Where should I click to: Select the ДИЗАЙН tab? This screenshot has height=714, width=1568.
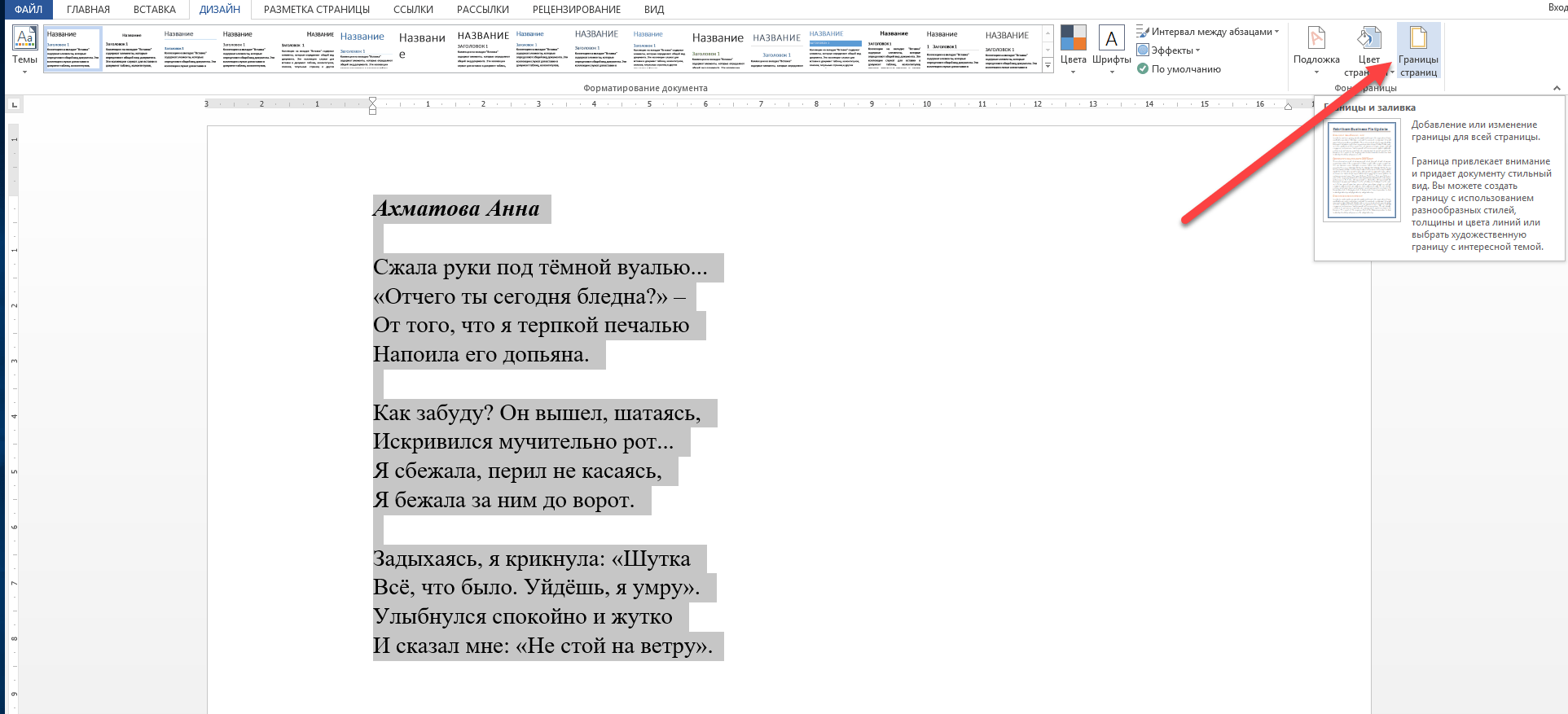click(220, 10)
